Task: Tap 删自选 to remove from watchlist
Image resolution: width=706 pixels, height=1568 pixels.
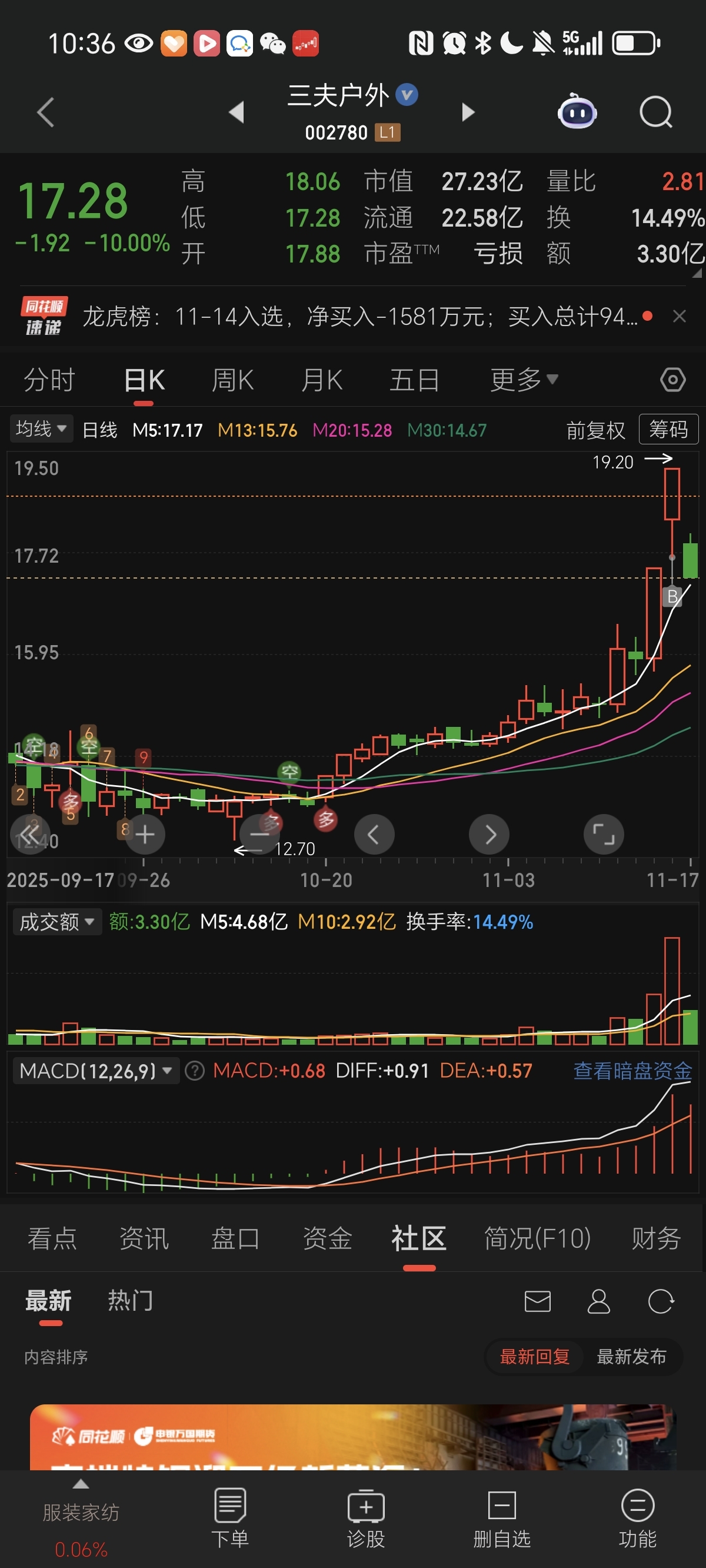Action: (502, 1518)
